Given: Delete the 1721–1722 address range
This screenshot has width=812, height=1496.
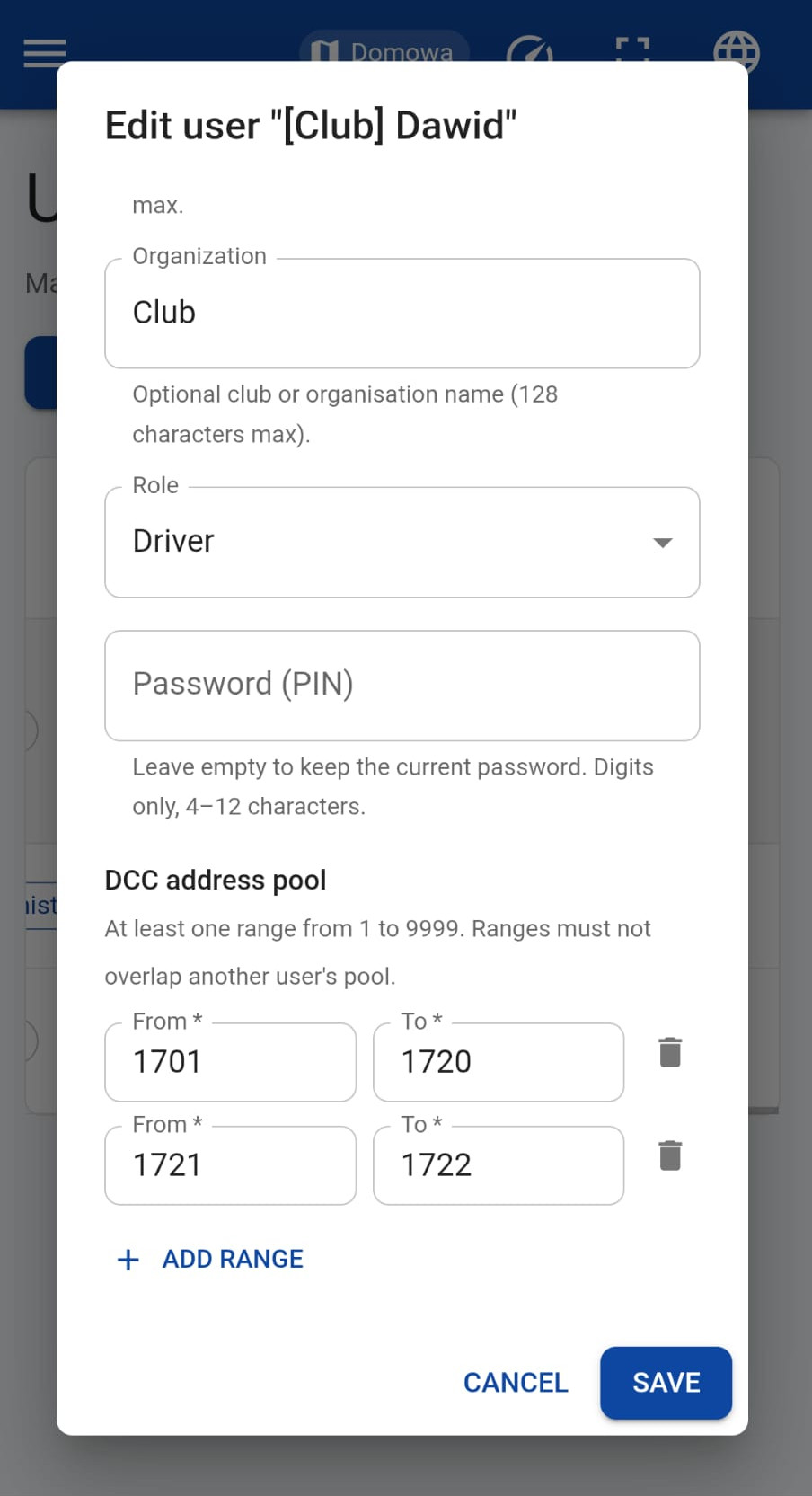Looking at the screenshot, I should 670,1155.
